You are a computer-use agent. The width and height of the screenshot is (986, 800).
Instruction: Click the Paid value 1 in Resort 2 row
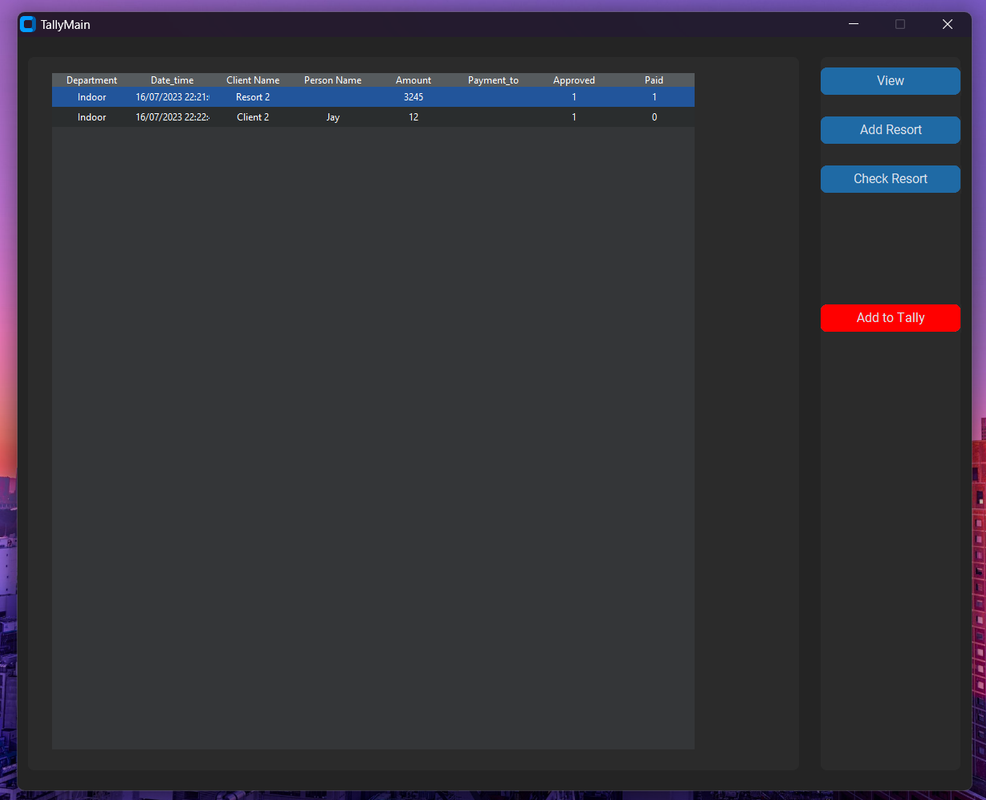point(654,97)
